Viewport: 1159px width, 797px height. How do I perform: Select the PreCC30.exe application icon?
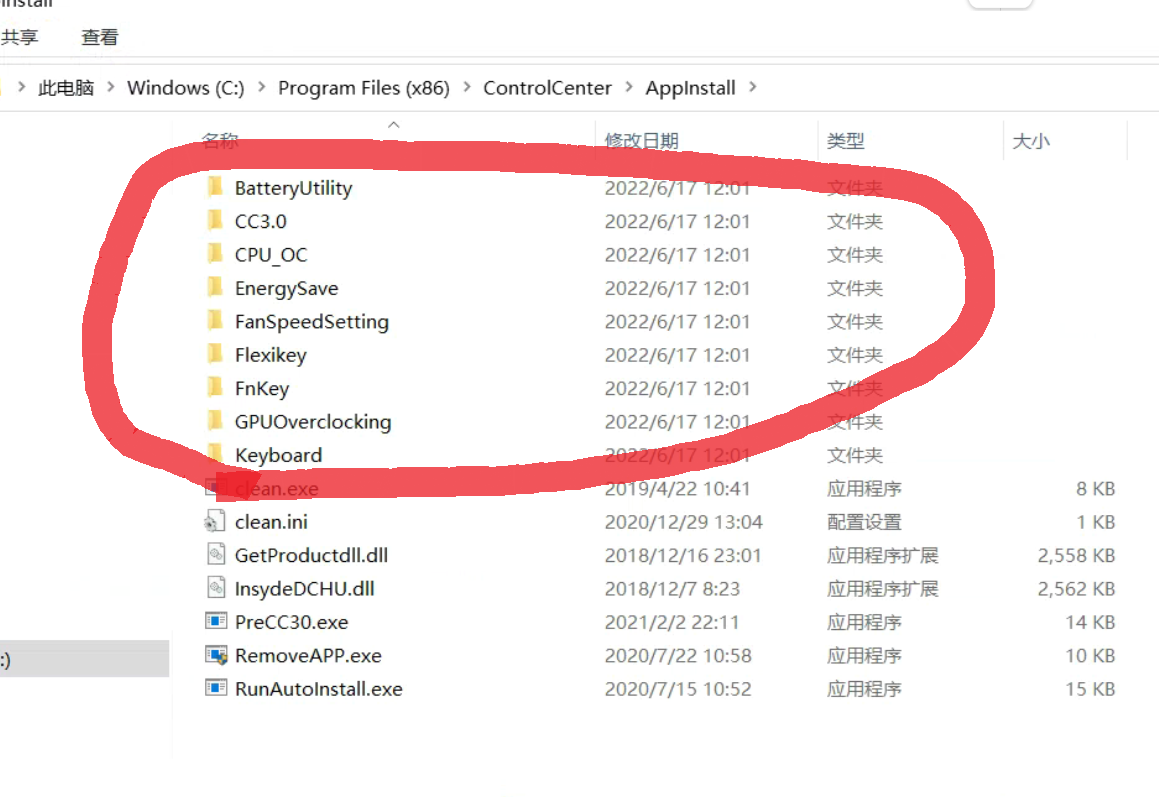pos(217,621)
